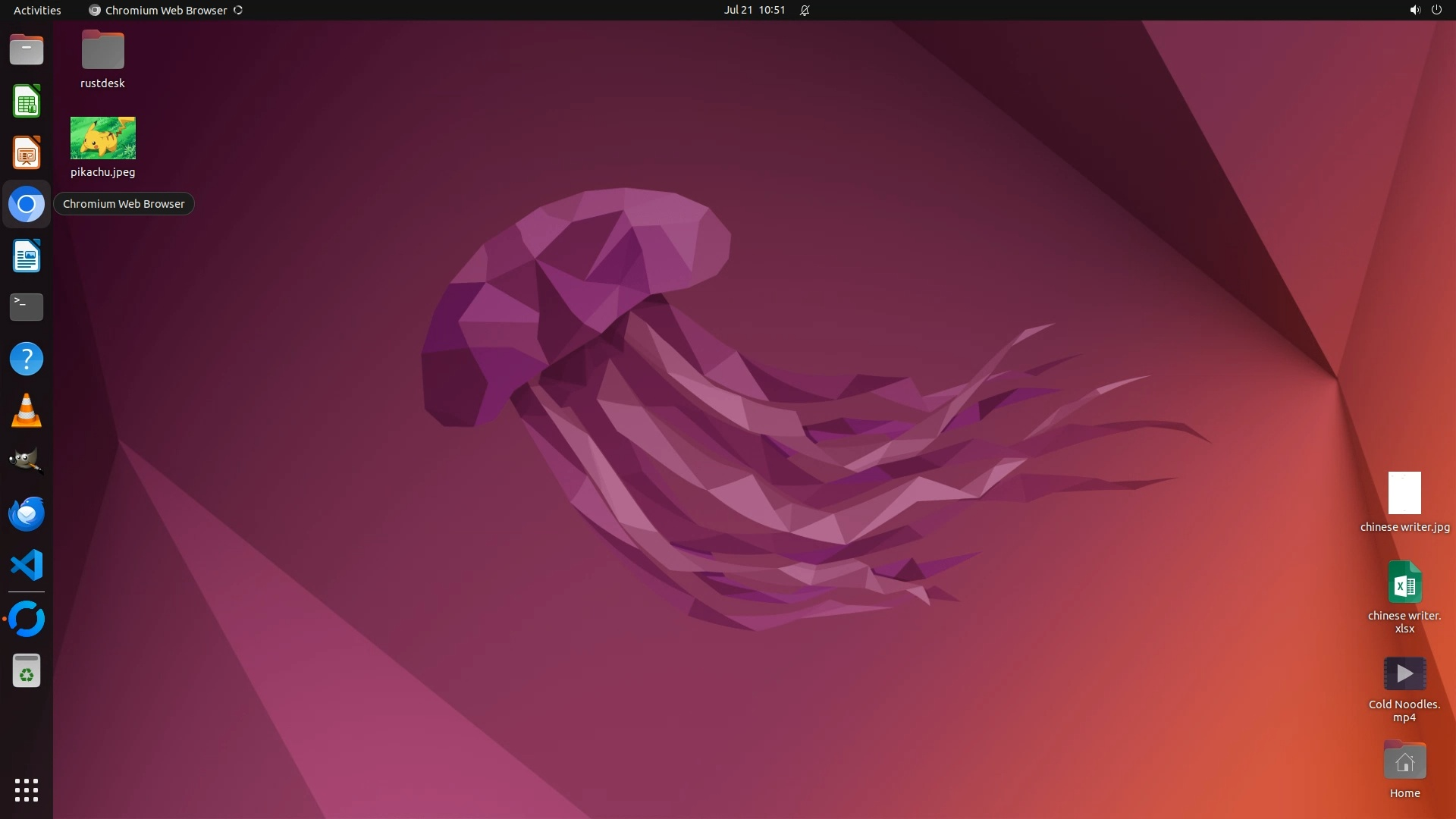Open the Help icon in the dock
The image size is (1456, 819).
(x=27, y=359)
